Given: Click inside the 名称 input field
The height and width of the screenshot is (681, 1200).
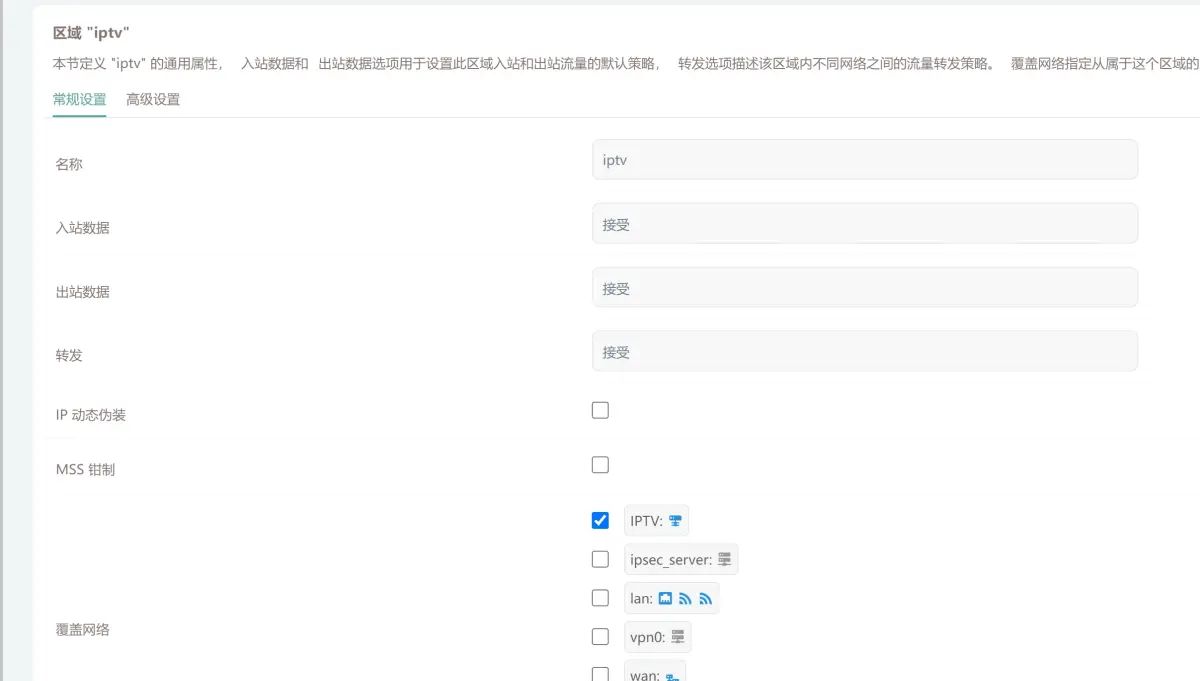Looking at the screenshot, I should tap(865, 159).
